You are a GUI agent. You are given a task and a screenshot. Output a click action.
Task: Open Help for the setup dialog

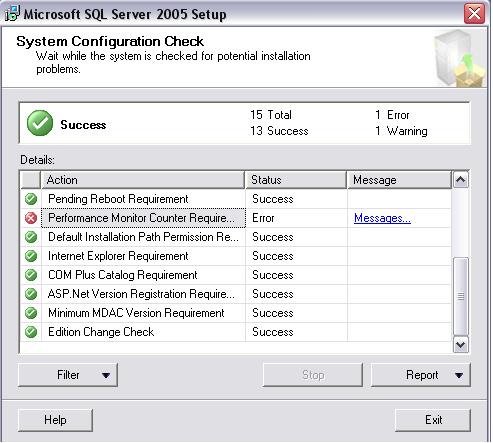click(55, 420)
